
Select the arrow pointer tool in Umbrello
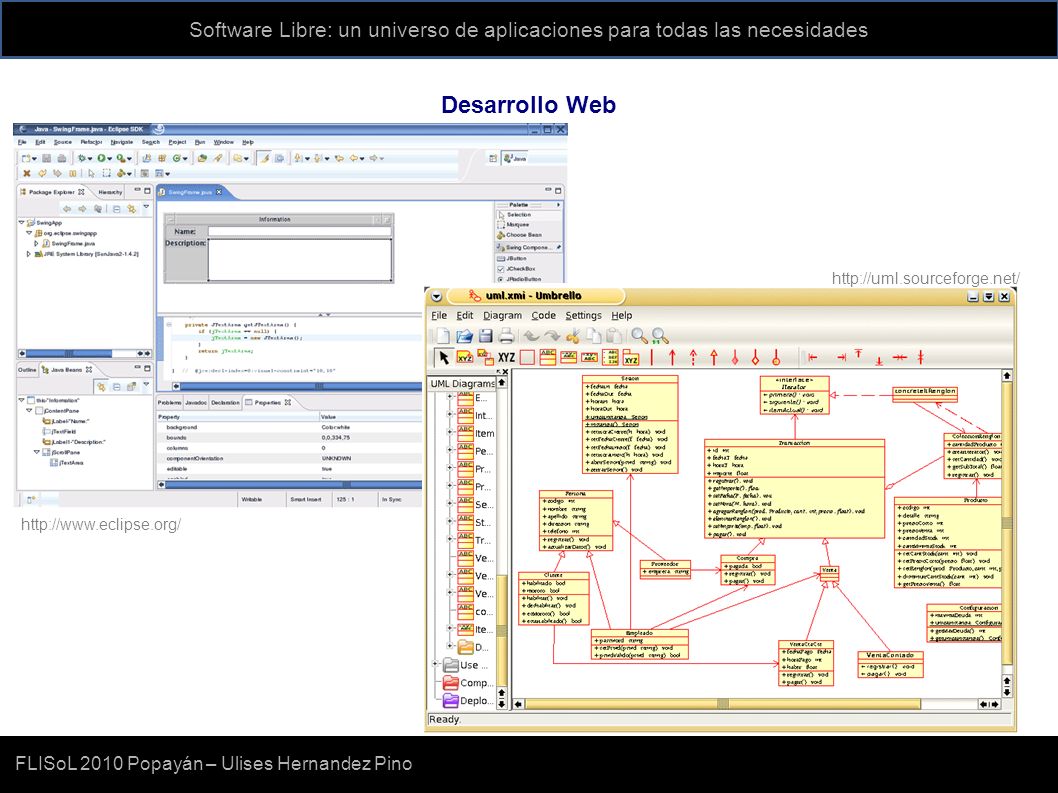point(443,358)
